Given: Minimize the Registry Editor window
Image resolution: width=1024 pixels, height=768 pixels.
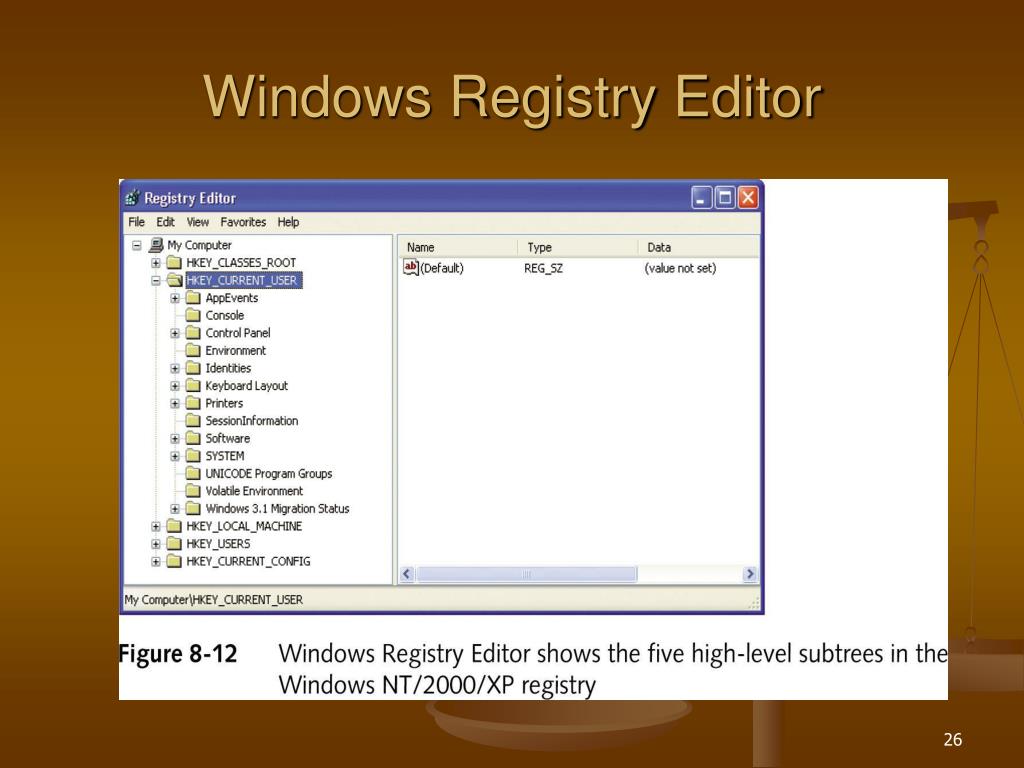Looking at the screenshot, I should (701, 197).
